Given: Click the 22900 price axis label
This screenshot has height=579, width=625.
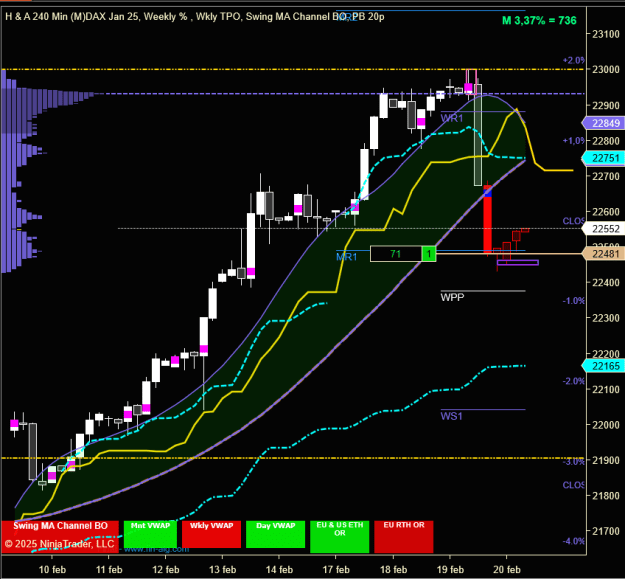Looking at the screenshot, I should 606,106.
